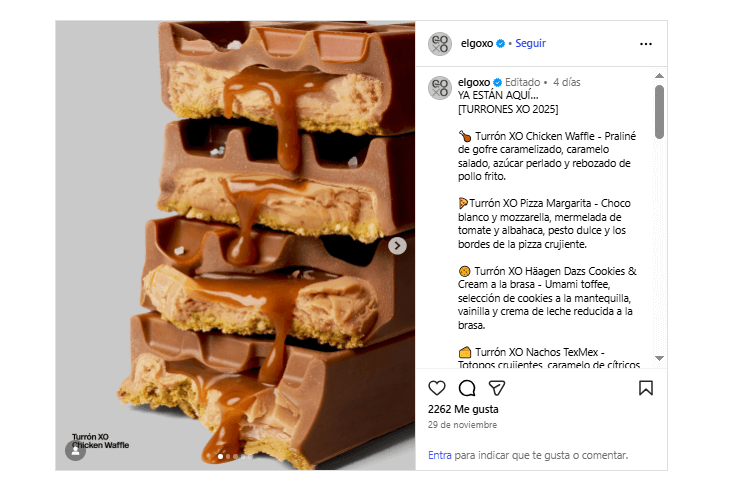Click the 29 de noviembre date

(461, 425)
